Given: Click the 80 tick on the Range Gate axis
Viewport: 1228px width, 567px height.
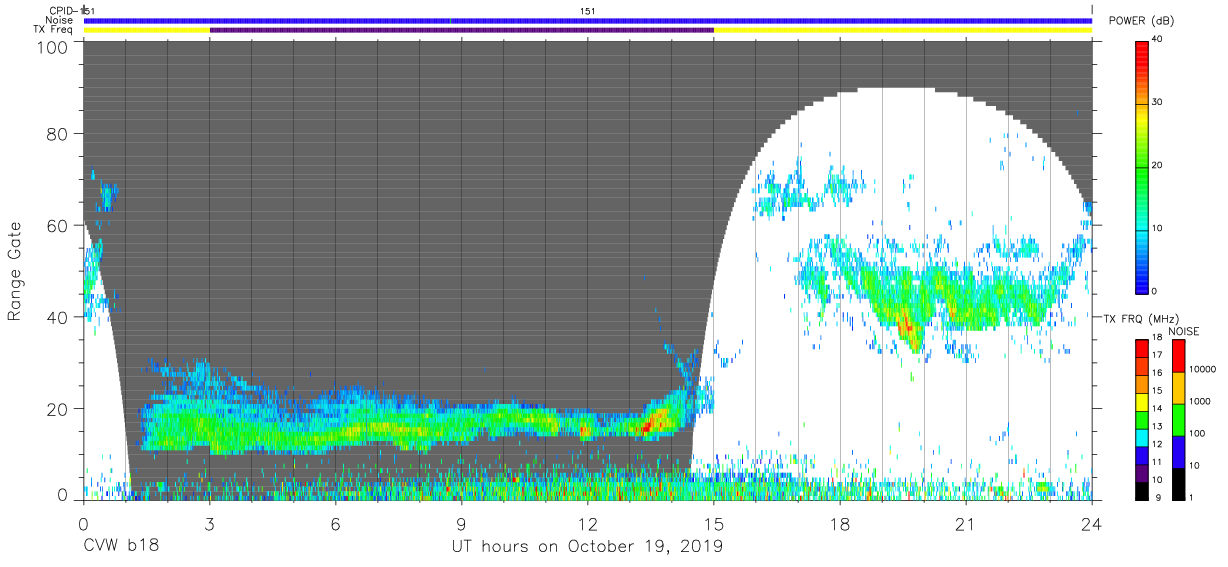Looking at the screenshot, I should pyautogui.click(x=57, y=134).
